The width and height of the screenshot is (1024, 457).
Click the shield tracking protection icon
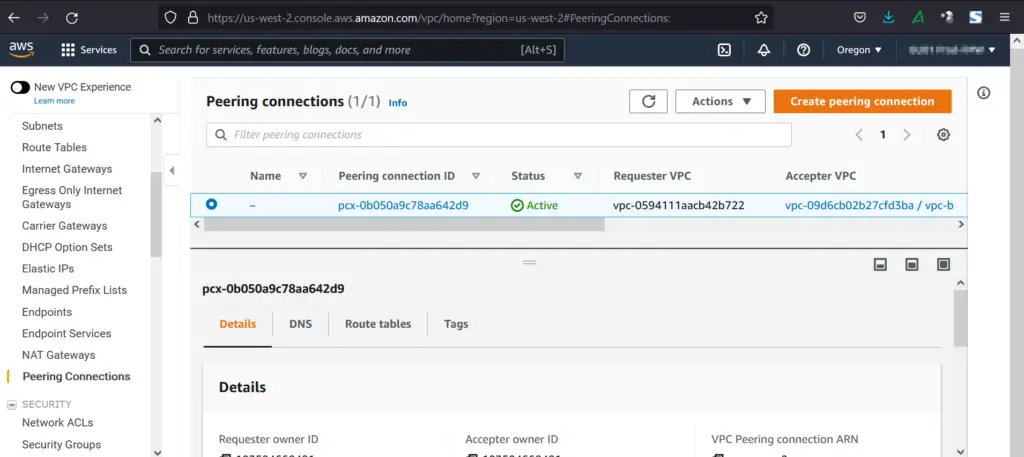170,18
